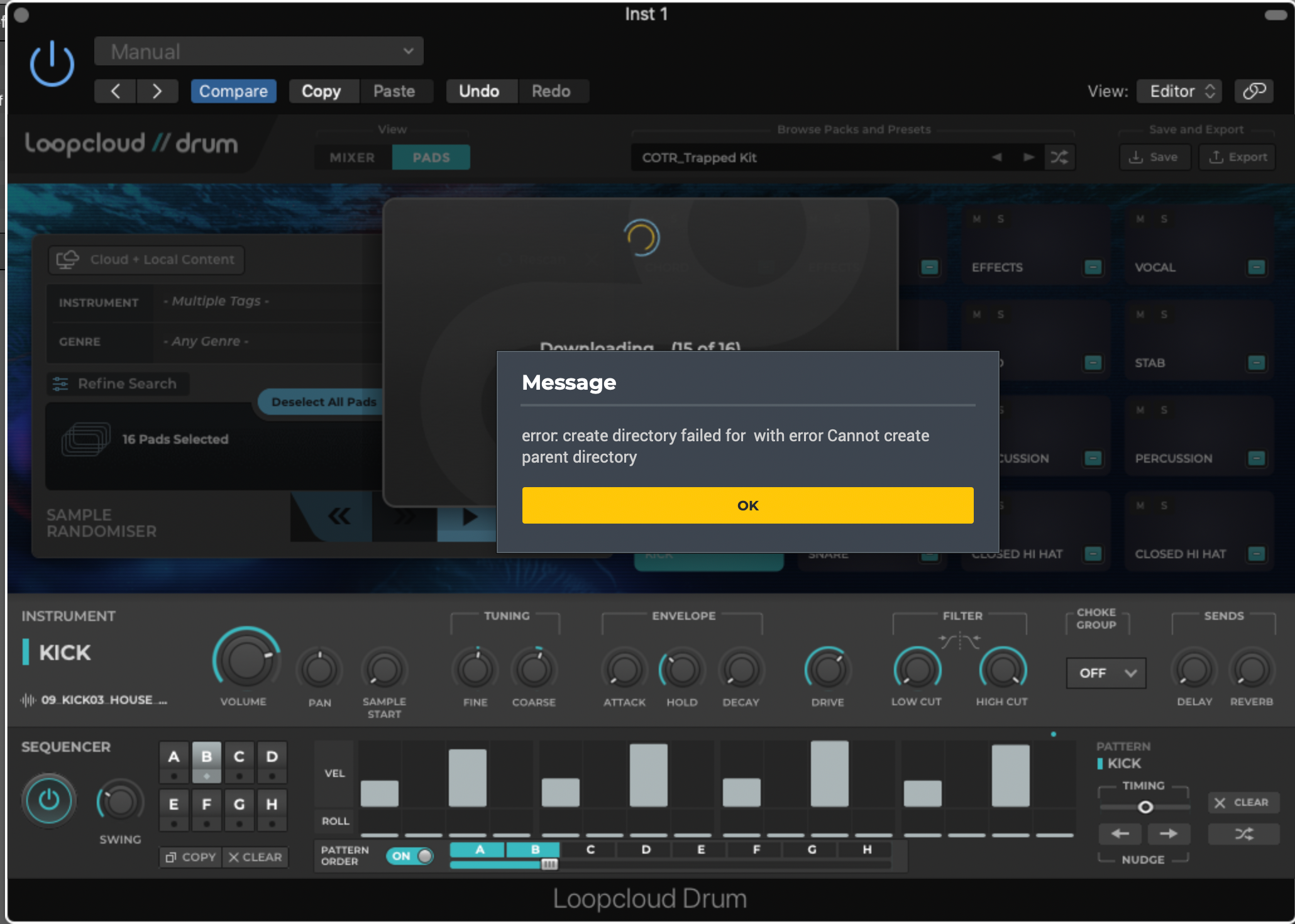Select previous kit preset arrow
This screenshot has height=924, width=1295.
(x=997, y=157)
